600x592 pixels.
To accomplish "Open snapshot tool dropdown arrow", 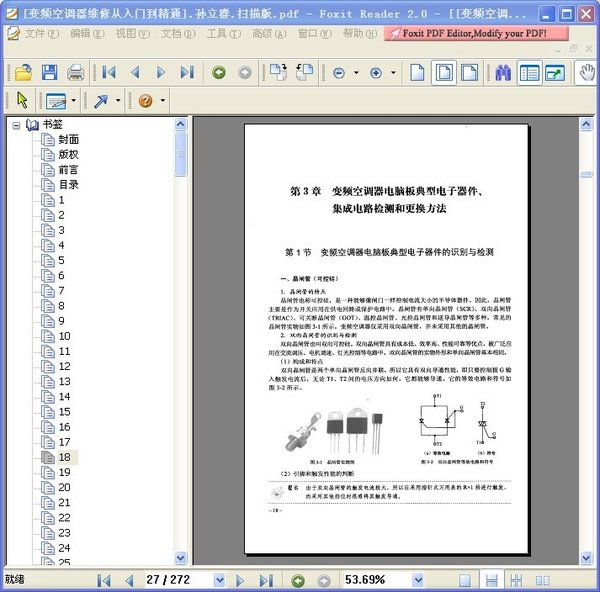I will pos(73,101).
